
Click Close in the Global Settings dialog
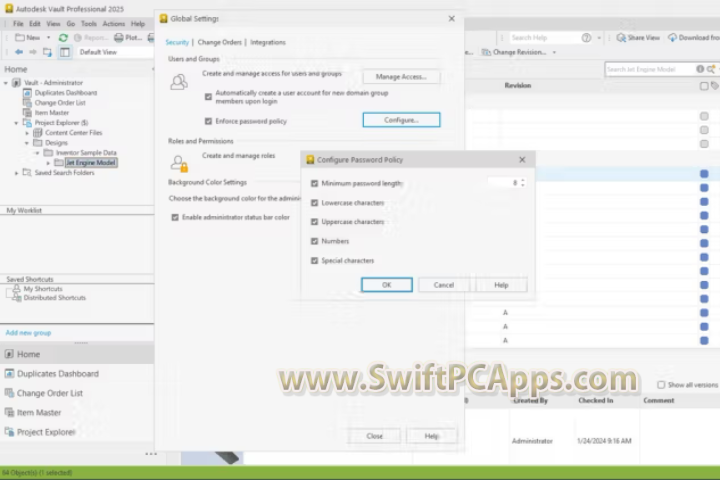375,436
